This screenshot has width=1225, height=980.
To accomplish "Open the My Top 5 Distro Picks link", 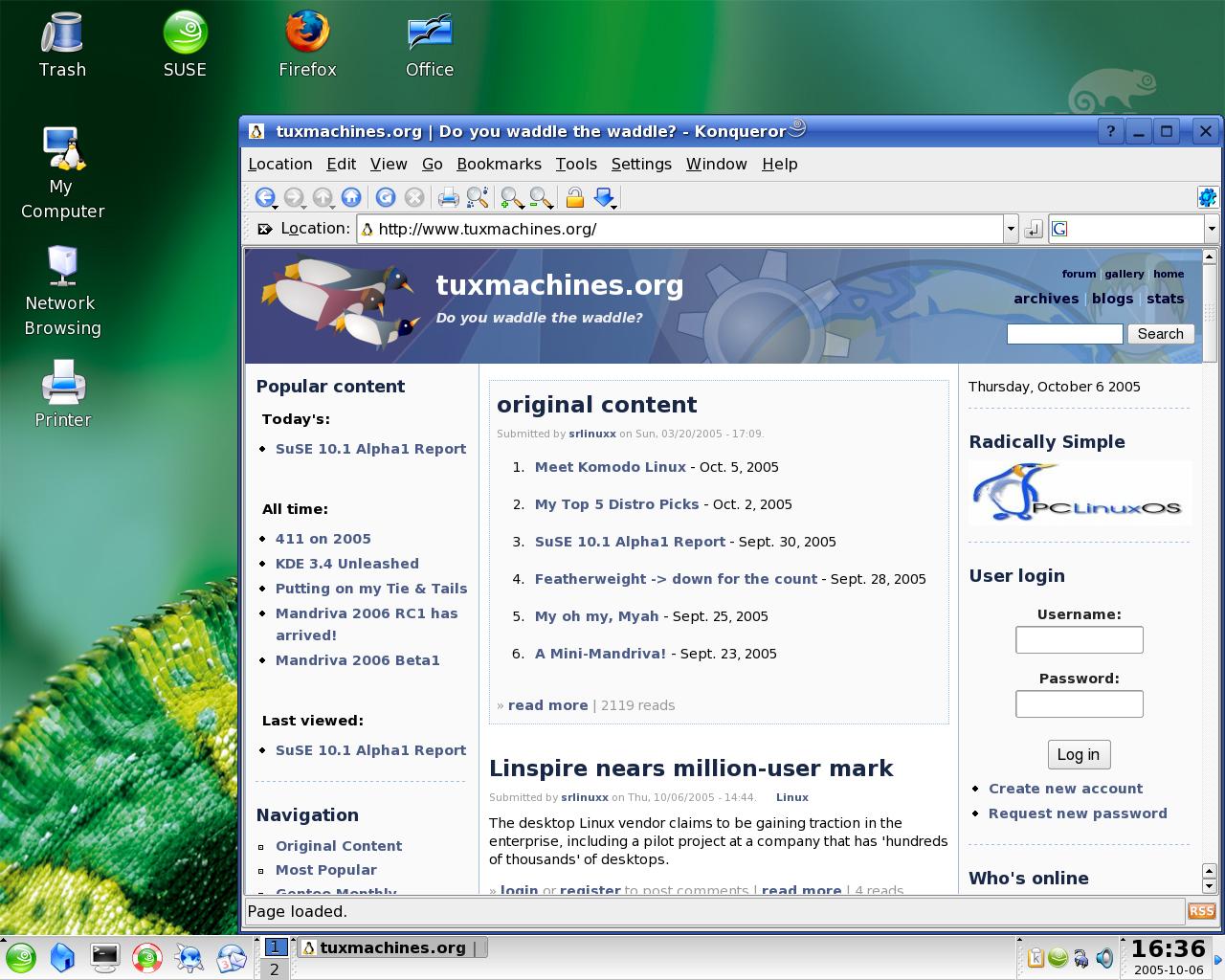I will click(x=616, y=504).
